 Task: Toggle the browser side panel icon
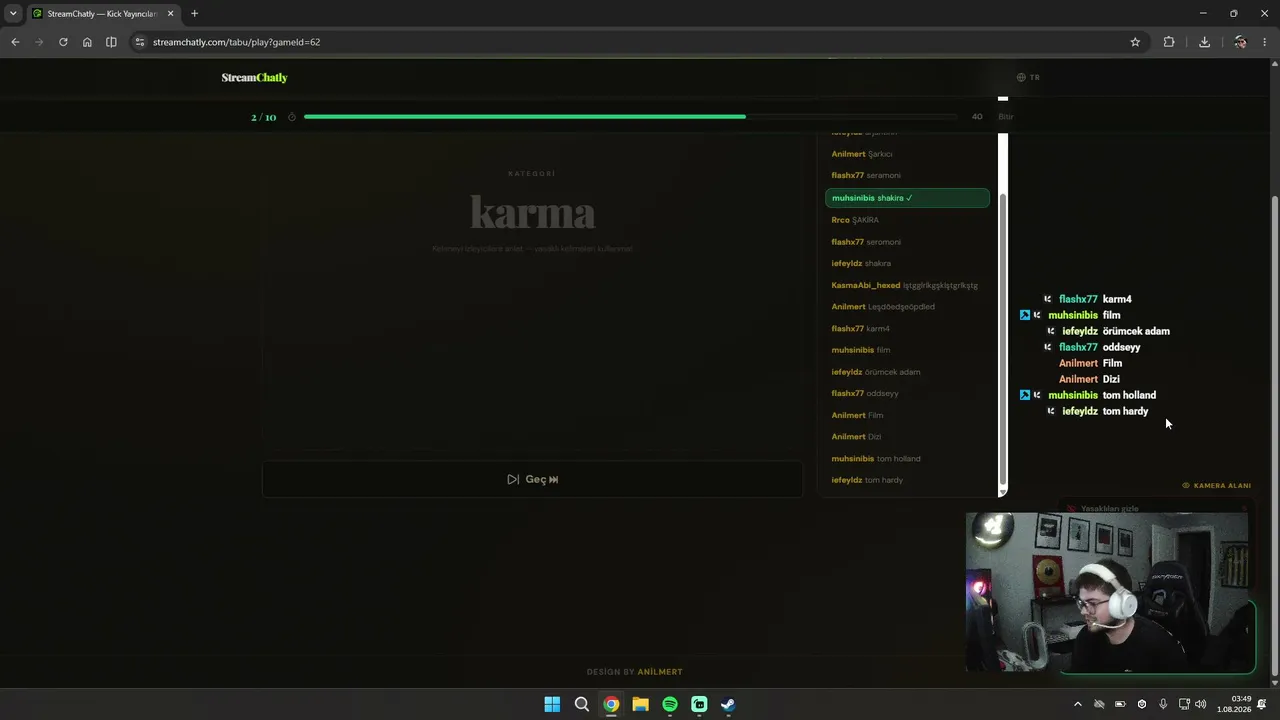(x=111, y=42)
